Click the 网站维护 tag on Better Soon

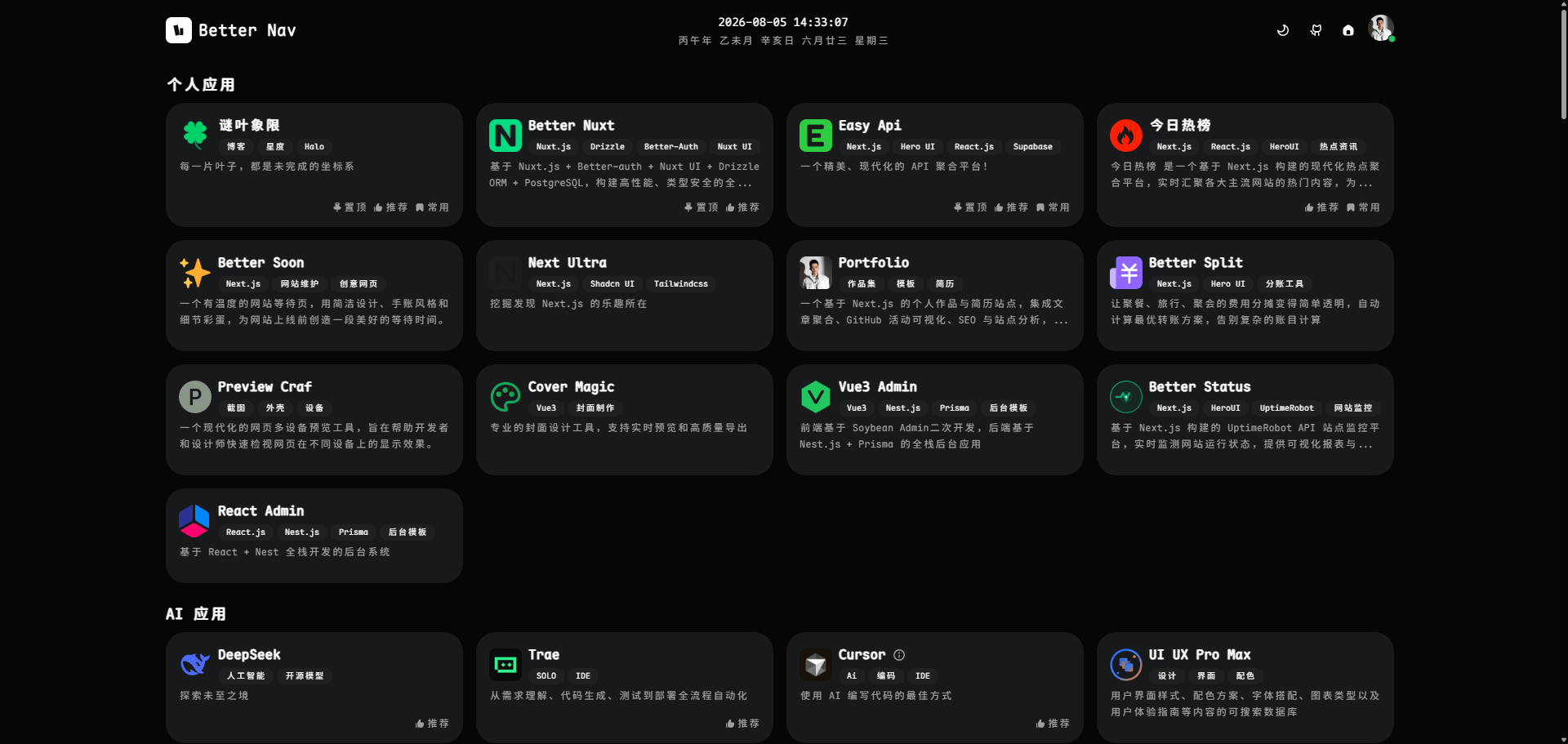point(300,284)
